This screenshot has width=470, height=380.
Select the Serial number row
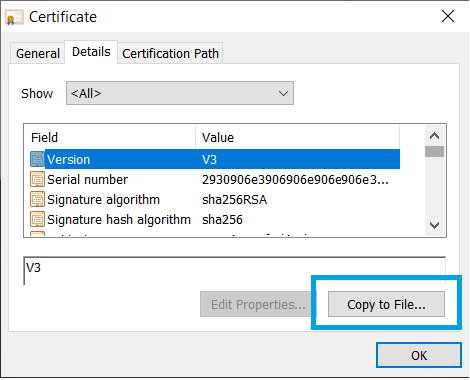tap(215, 179)
